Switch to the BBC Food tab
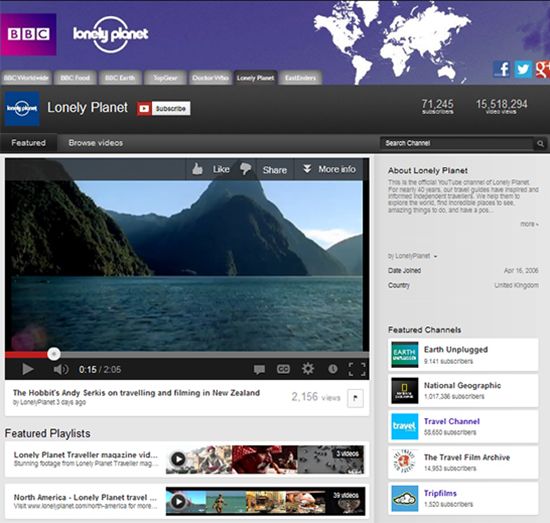The height and width of the screenshot is (523, 550). 75,78
